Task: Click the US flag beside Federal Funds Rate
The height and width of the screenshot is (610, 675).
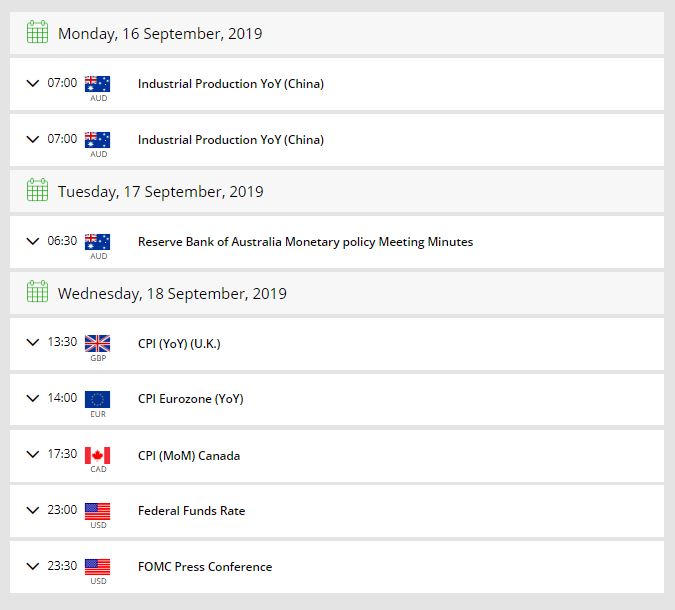Action: tap(97, 511)
